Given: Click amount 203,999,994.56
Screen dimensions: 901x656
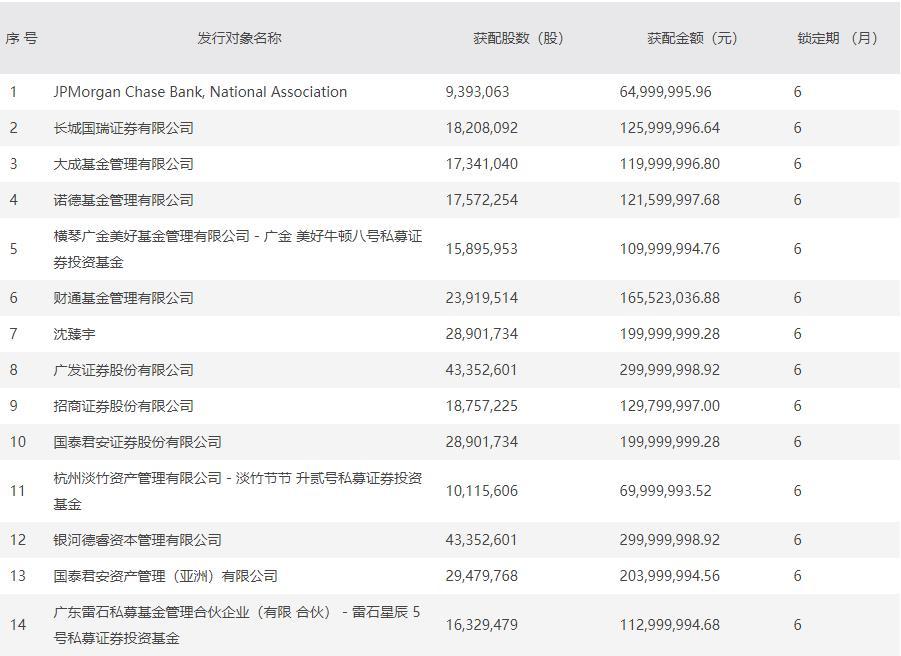Looking at the screenshot, I should point(669,576).
